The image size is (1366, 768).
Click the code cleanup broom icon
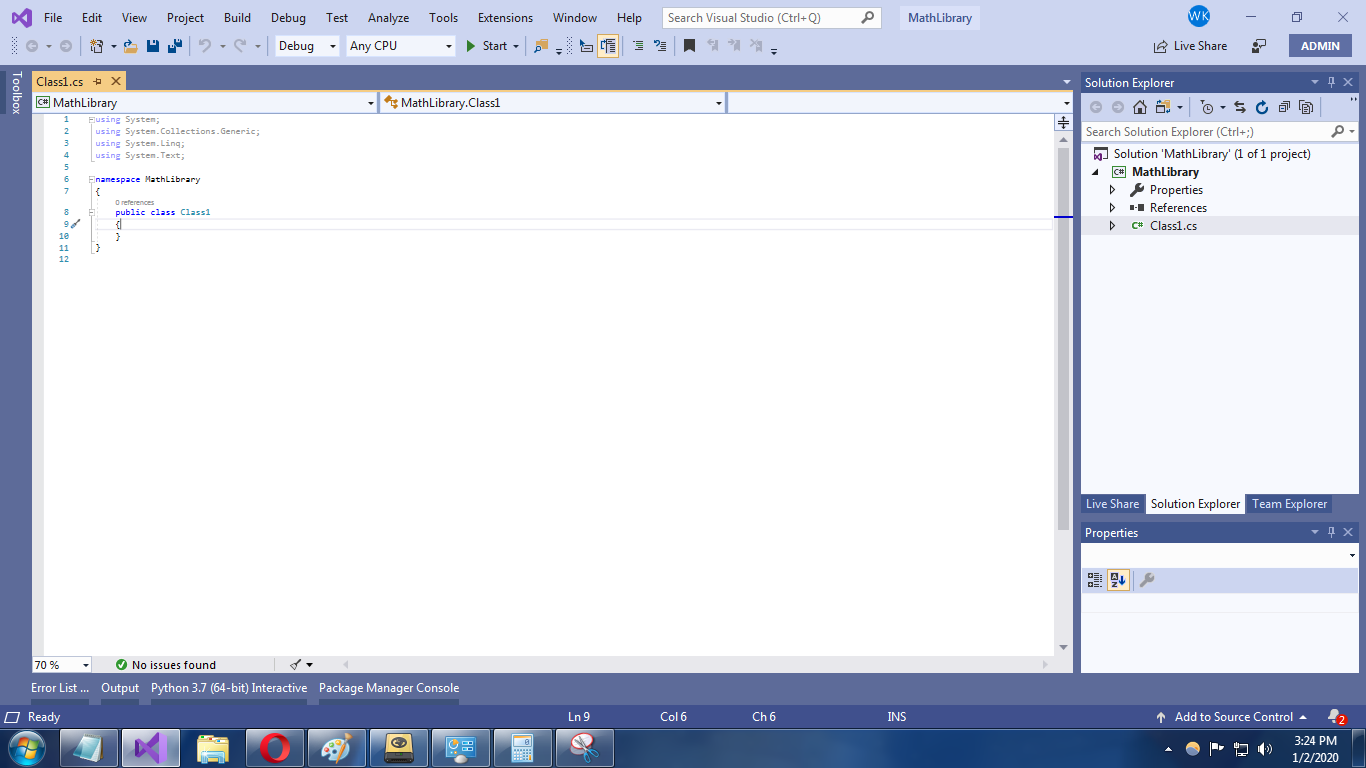tap(296, 664)
